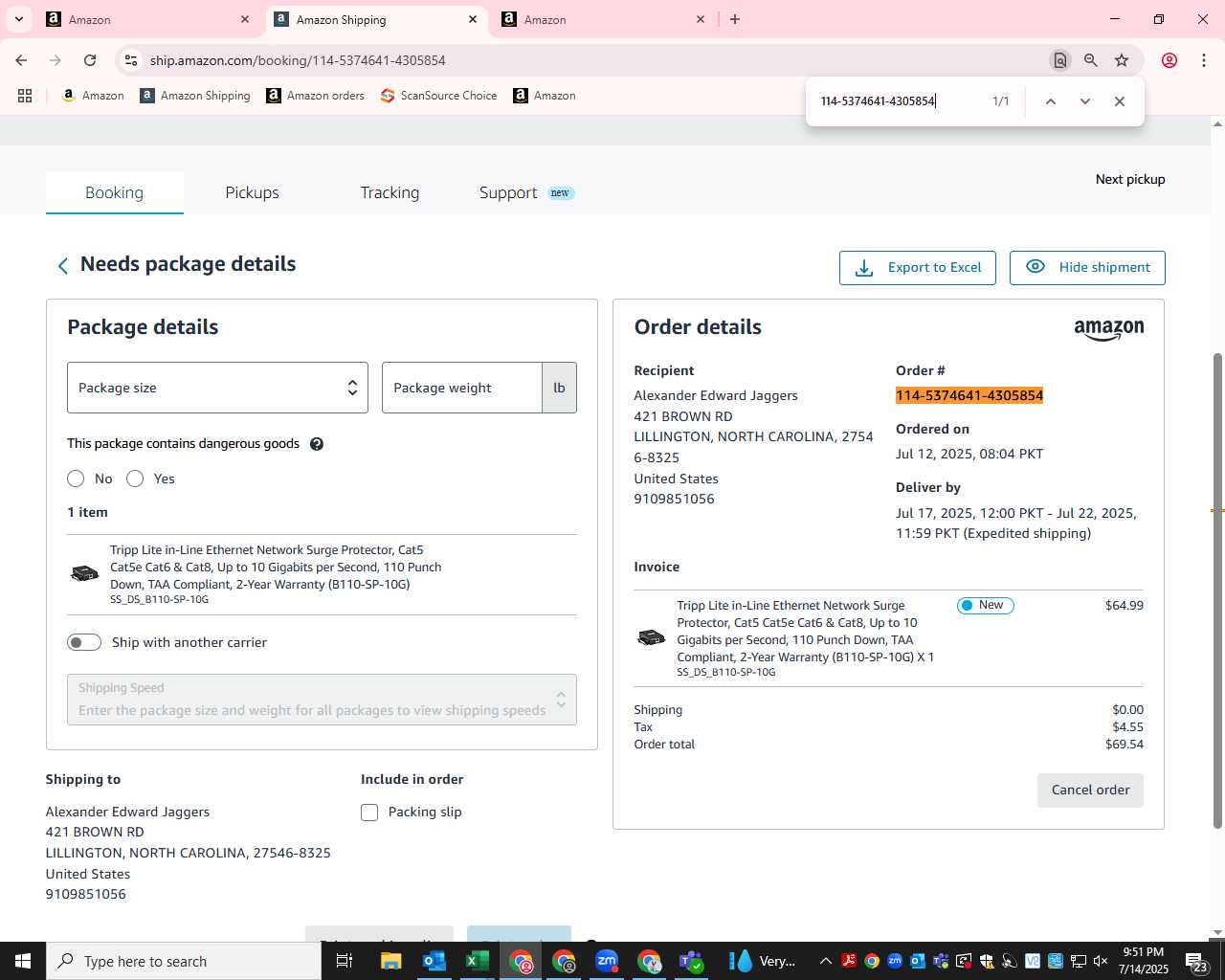
Task: Open the Shipping Speed dropdown
Action: (x=322, y=700)
